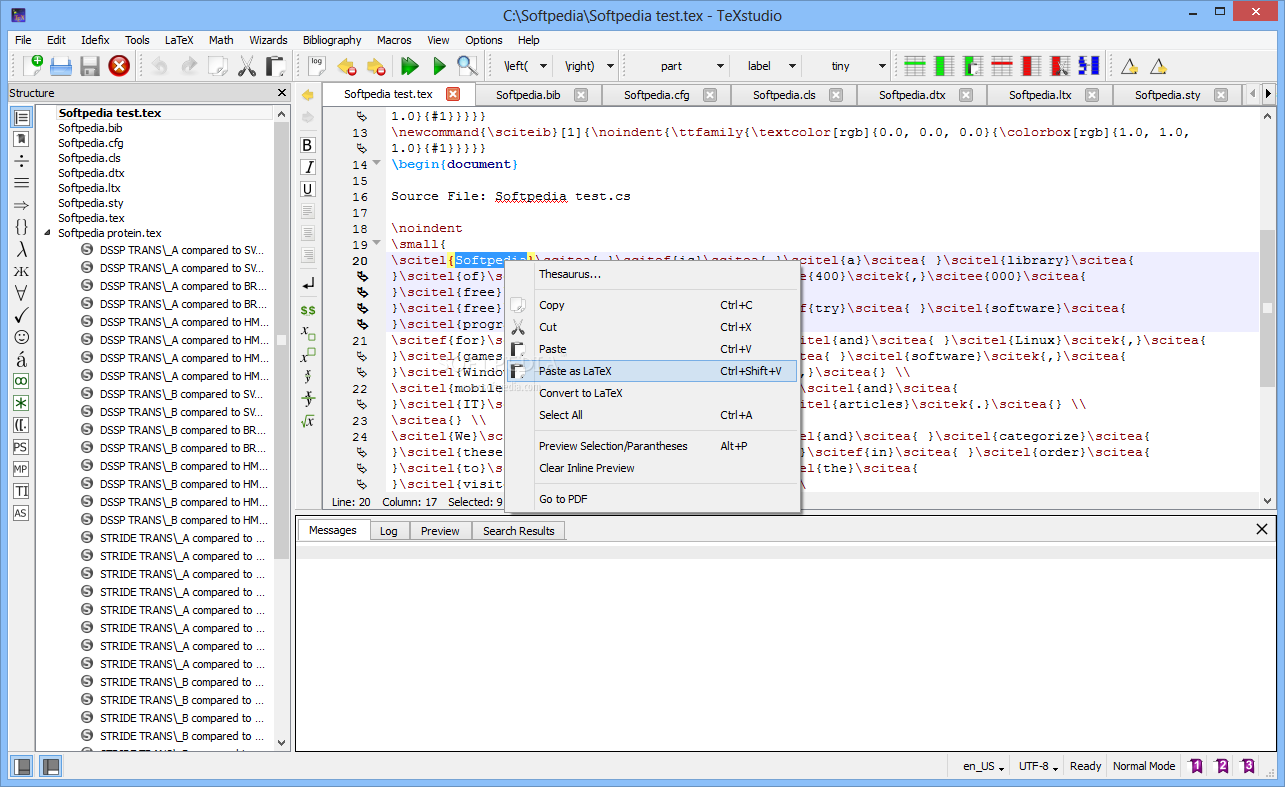Image resolution: width=1285 pixels, height=787 pixels.
Task: Open the Wizards menu
Action: click(x=268, y=40)
